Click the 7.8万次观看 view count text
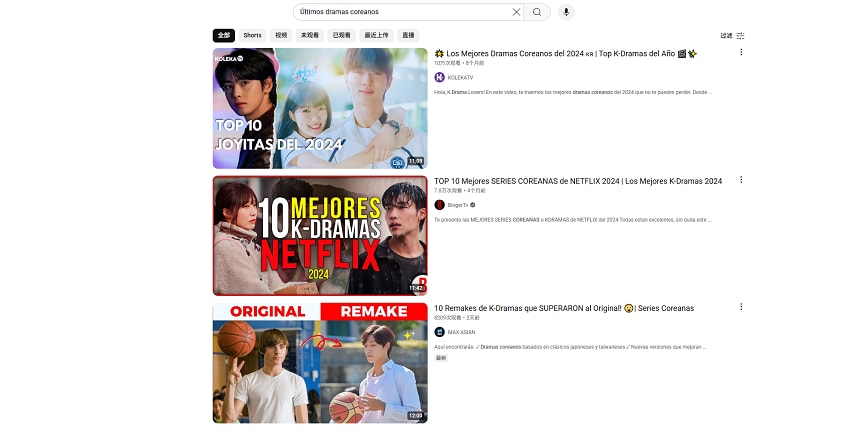 click(448, 191)
